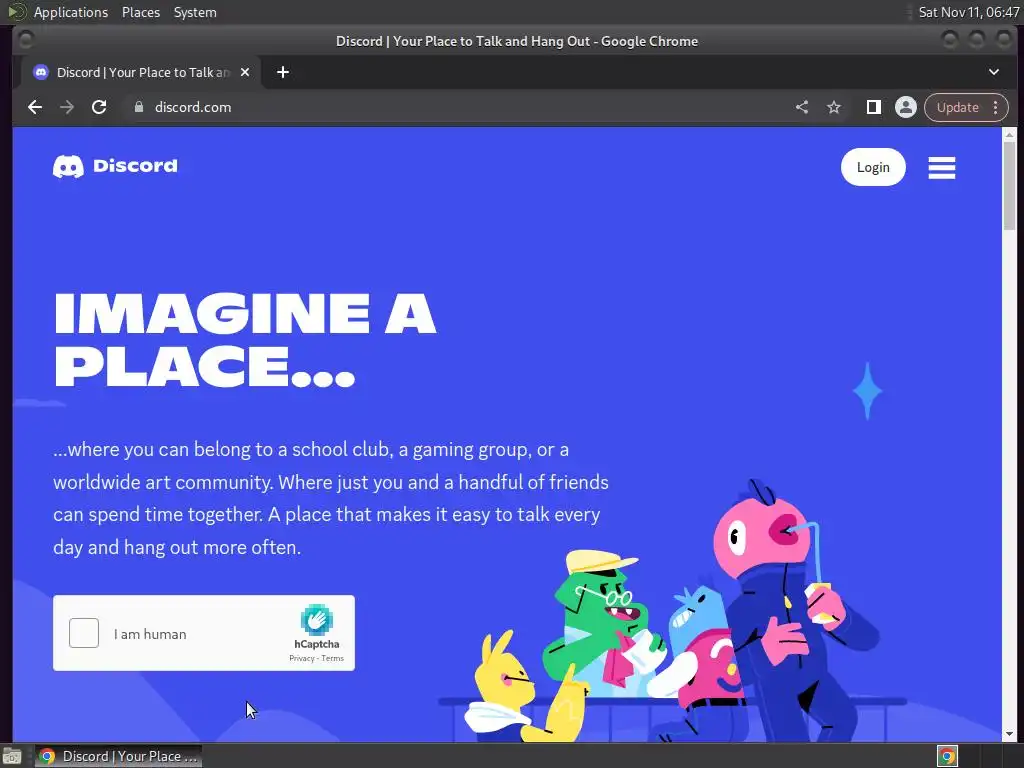Image resolution: width=1024 pixels, height=768 pixels.
Task: Click the Login button
Action: (x=873, y=167)
